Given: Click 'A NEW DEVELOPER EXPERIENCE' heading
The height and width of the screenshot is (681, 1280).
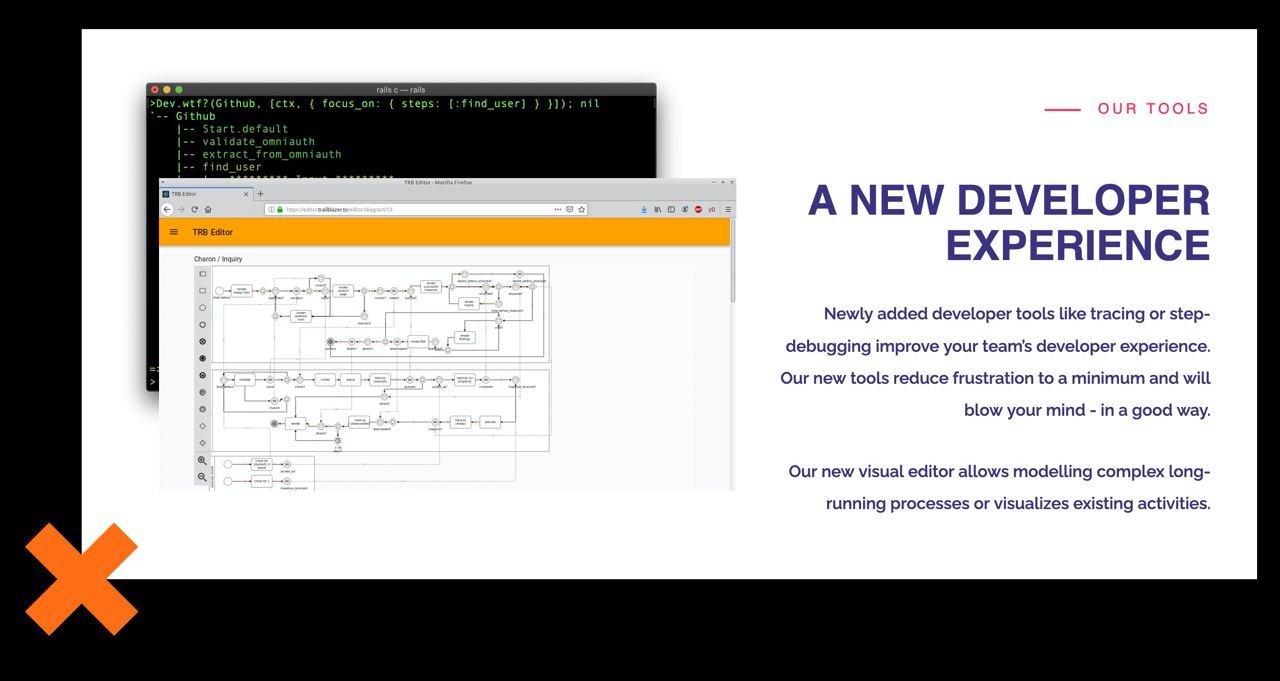Looking at the screenshot, I should [x=1009, y=223].
